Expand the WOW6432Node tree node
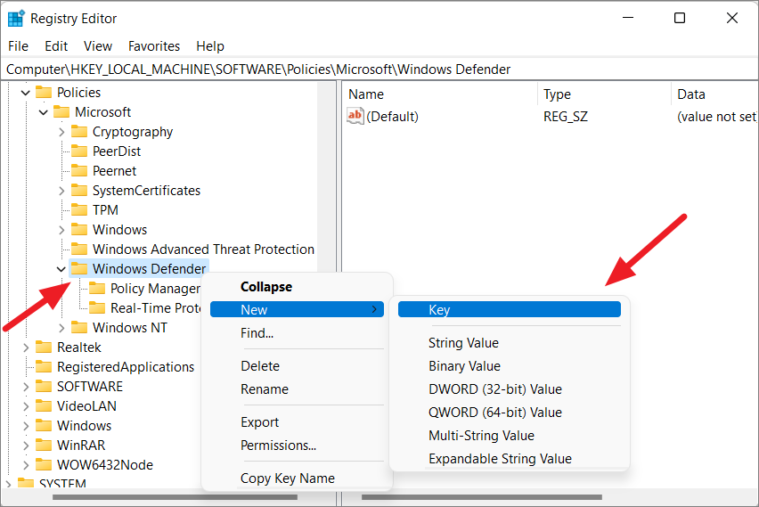This screenshot has height=507, width=759. [x=26, y=465]
